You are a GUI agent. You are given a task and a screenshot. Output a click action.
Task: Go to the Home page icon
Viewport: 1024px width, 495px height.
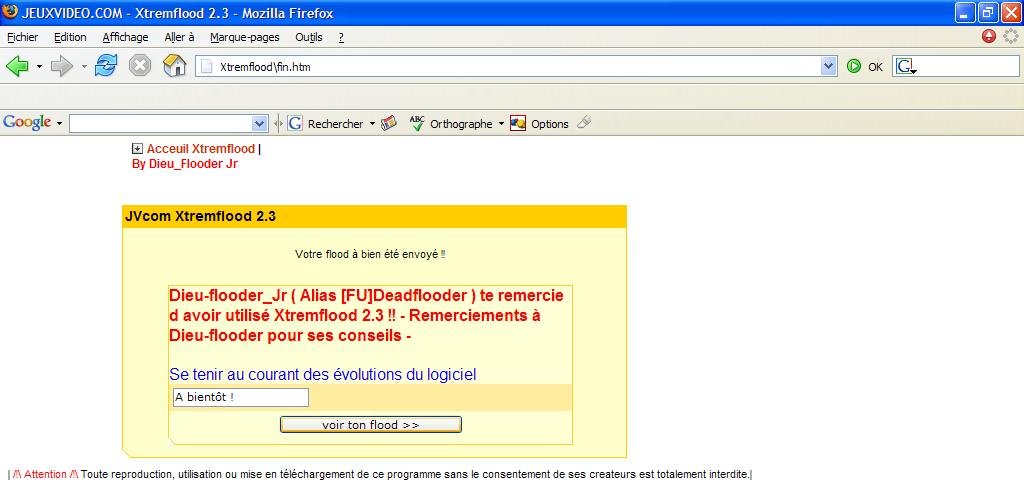(174, 66)
